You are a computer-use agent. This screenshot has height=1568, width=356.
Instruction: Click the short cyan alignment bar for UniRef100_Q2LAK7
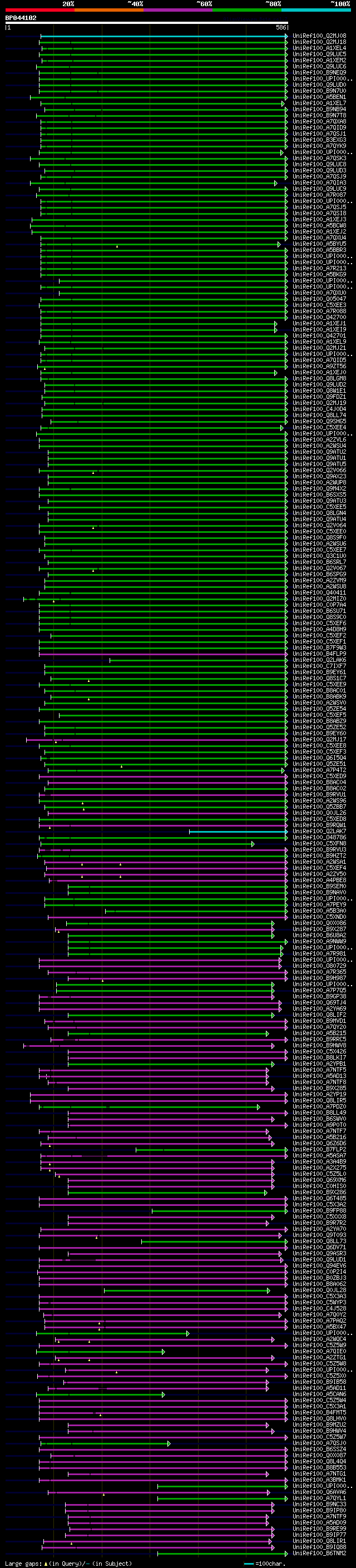pyautogui.click(x=238, y=832)
